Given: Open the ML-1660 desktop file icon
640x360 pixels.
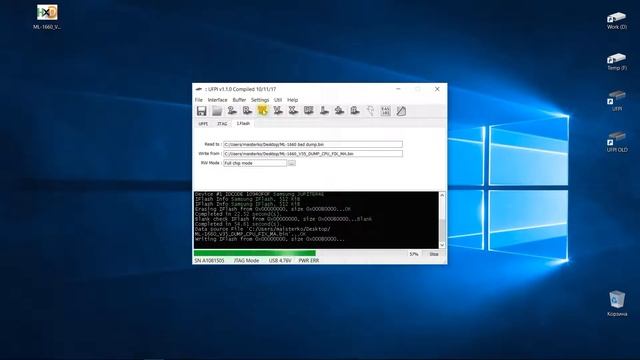Looking at the screenshot, I should click(x=47, y=16).
